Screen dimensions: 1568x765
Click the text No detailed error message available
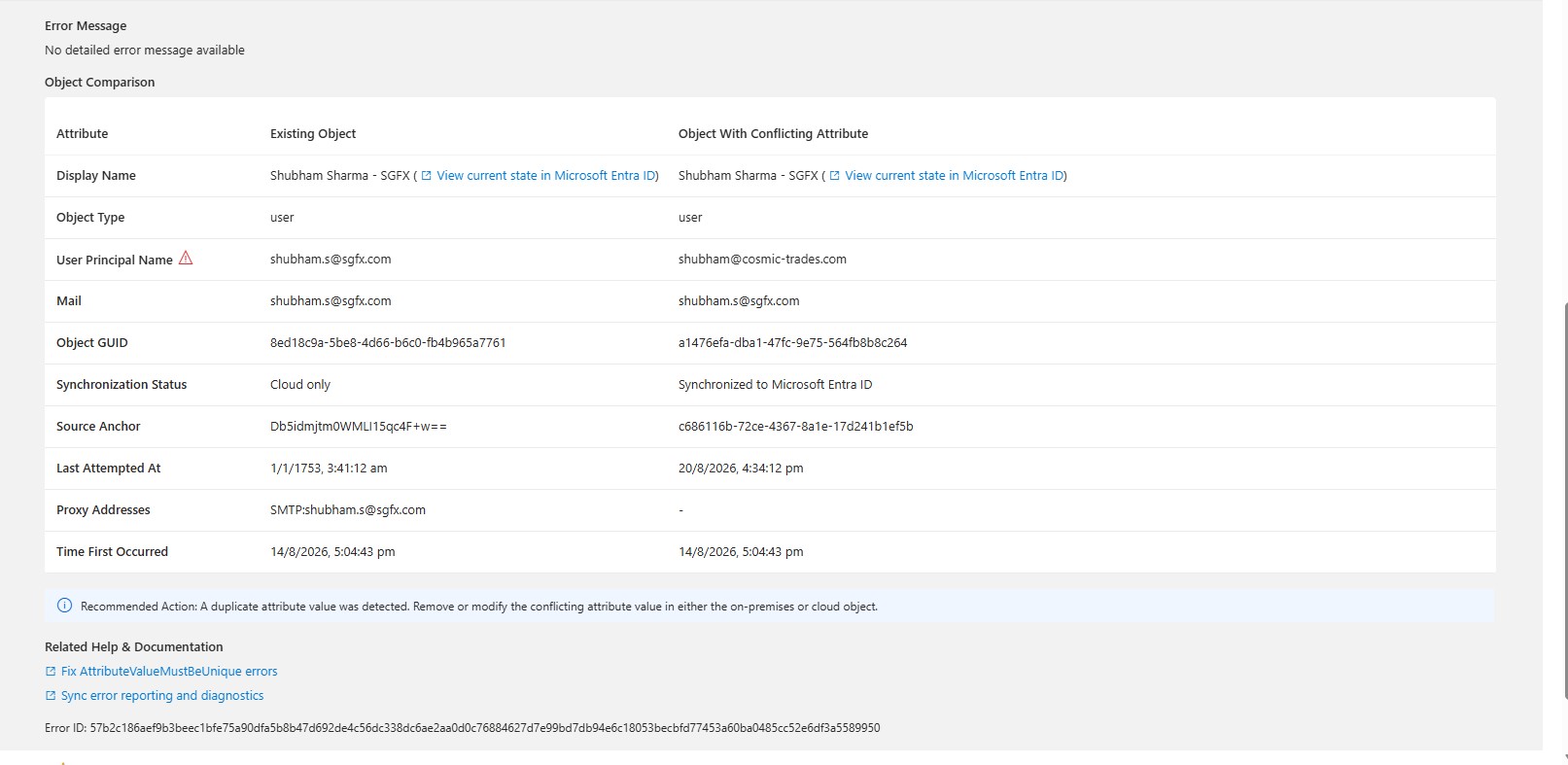point(145,51)
